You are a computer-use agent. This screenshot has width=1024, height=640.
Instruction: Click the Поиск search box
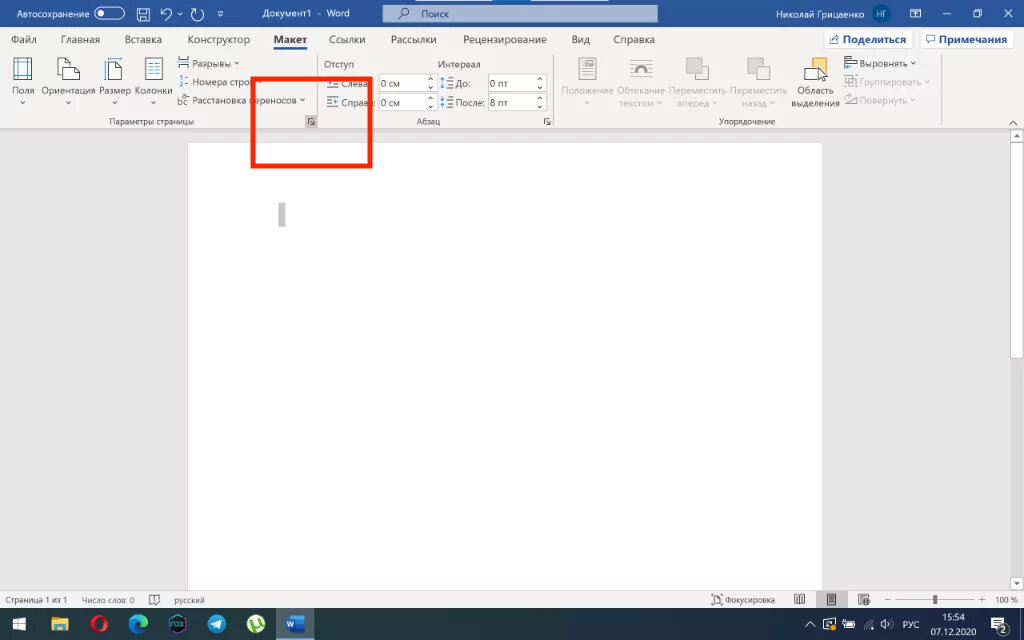click(x=520, y=14)
